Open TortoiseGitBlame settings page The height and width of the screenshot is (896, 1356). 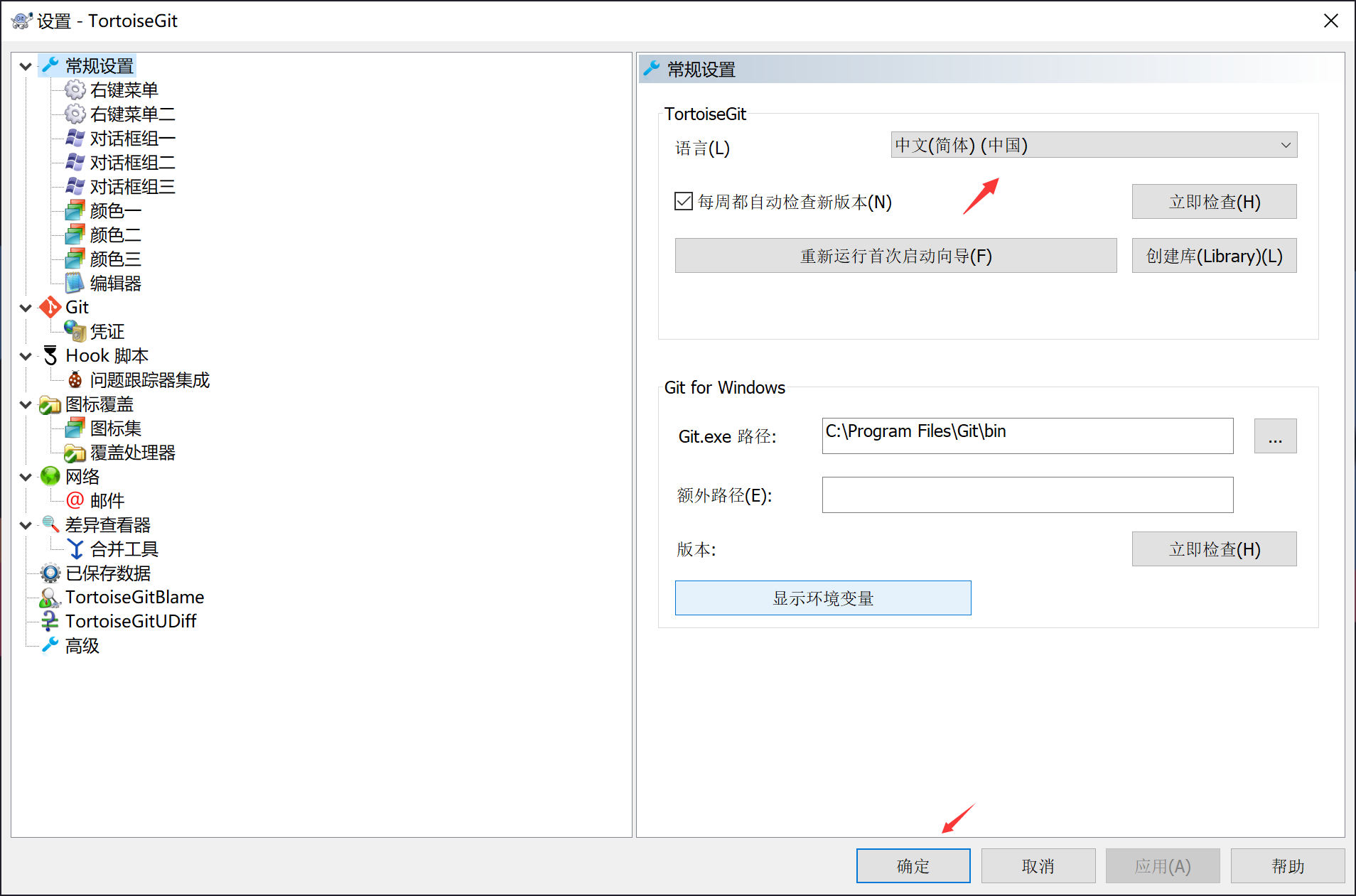coord(135,598)
